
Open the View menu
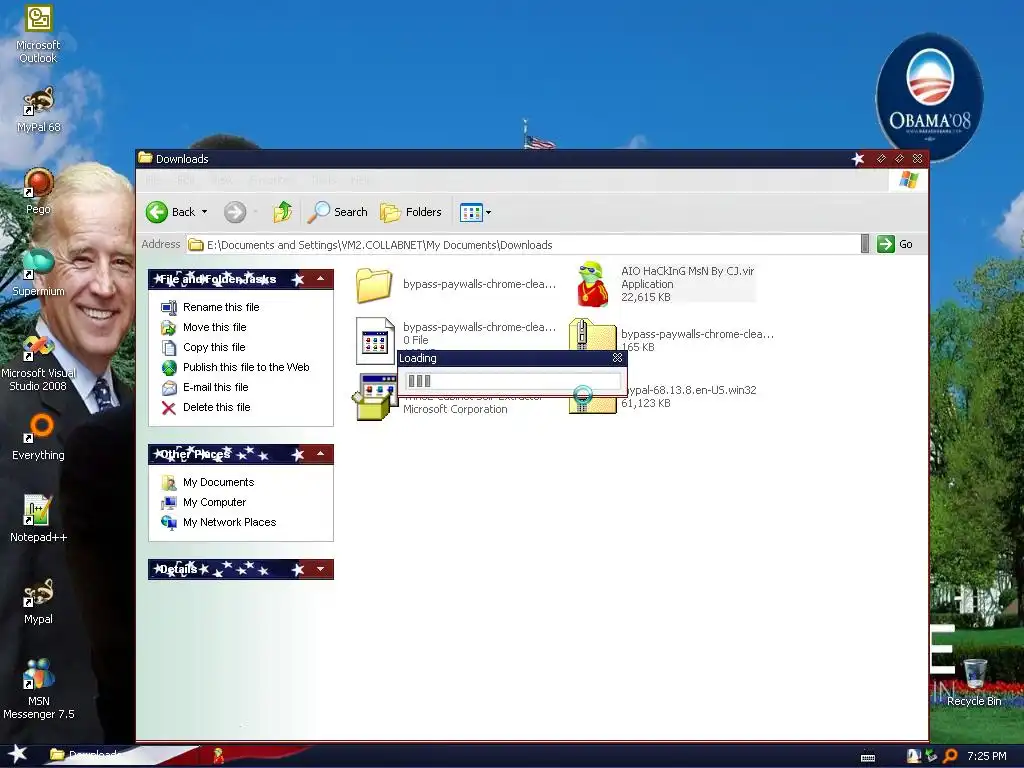[221, 180]
